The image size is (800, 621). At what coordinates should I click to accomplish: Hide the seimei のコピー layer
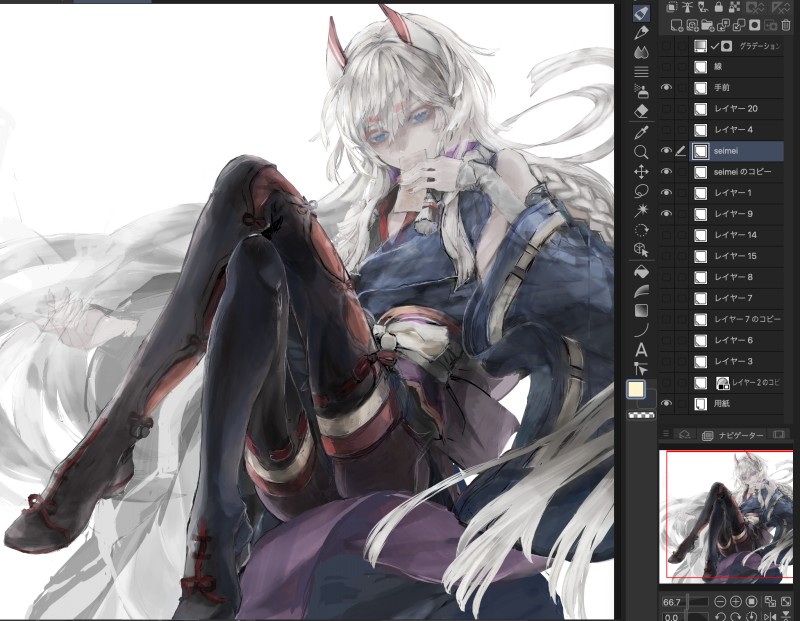point(666,171)
